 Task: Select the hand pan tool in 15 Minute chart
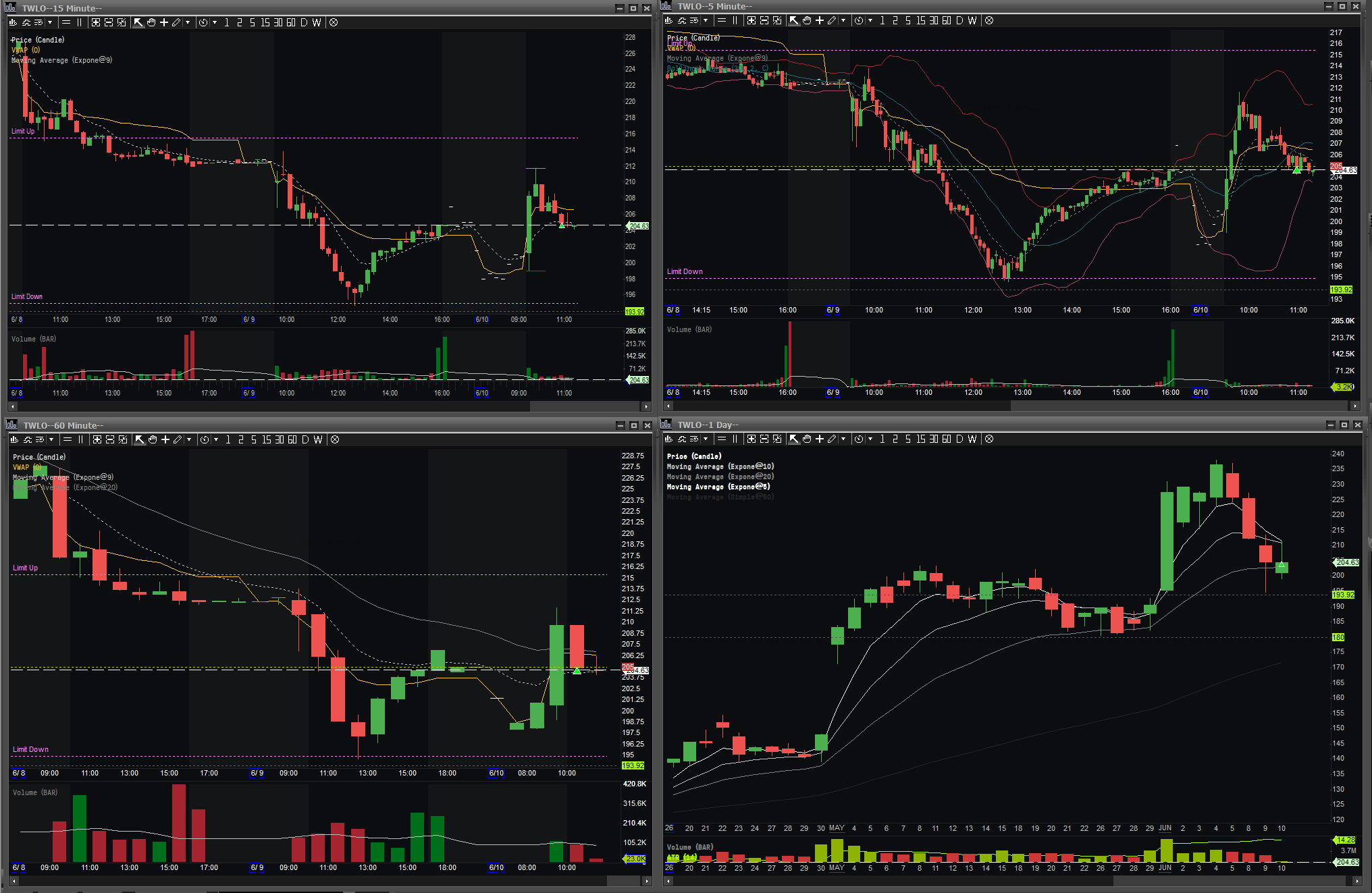pos(151,22)
